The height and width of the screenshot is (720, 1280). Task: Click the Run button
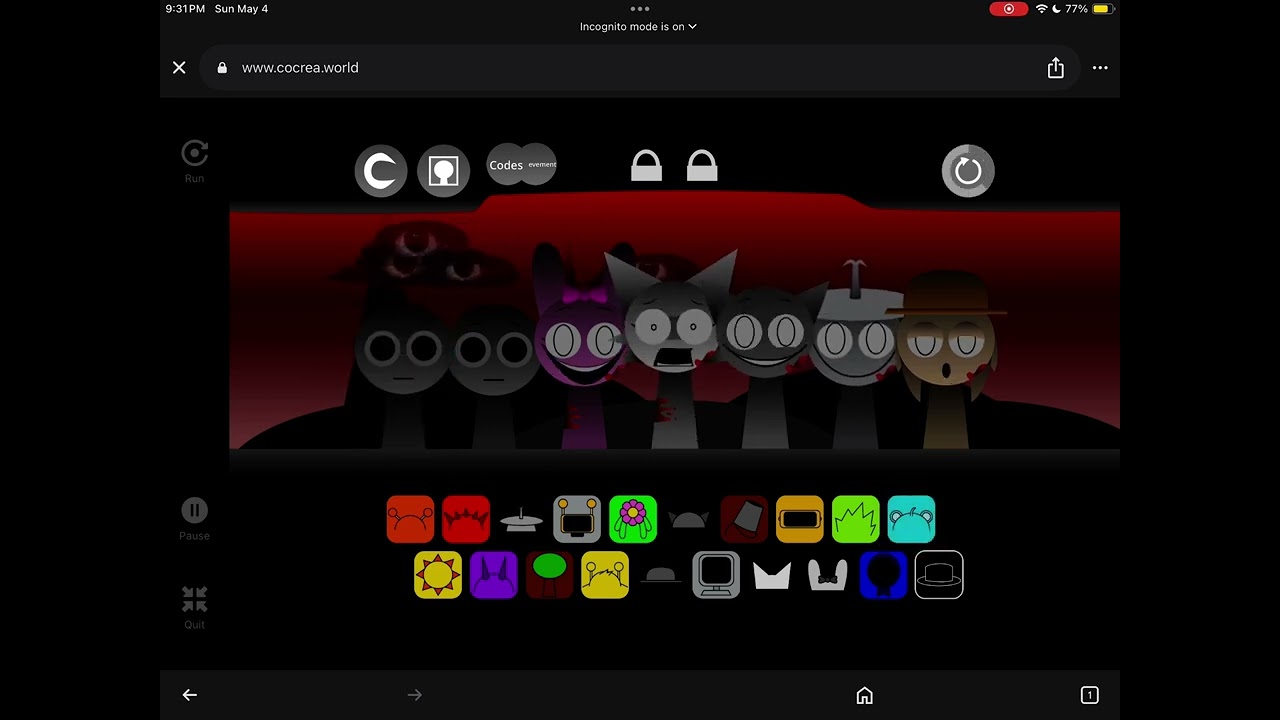(194, 161)
